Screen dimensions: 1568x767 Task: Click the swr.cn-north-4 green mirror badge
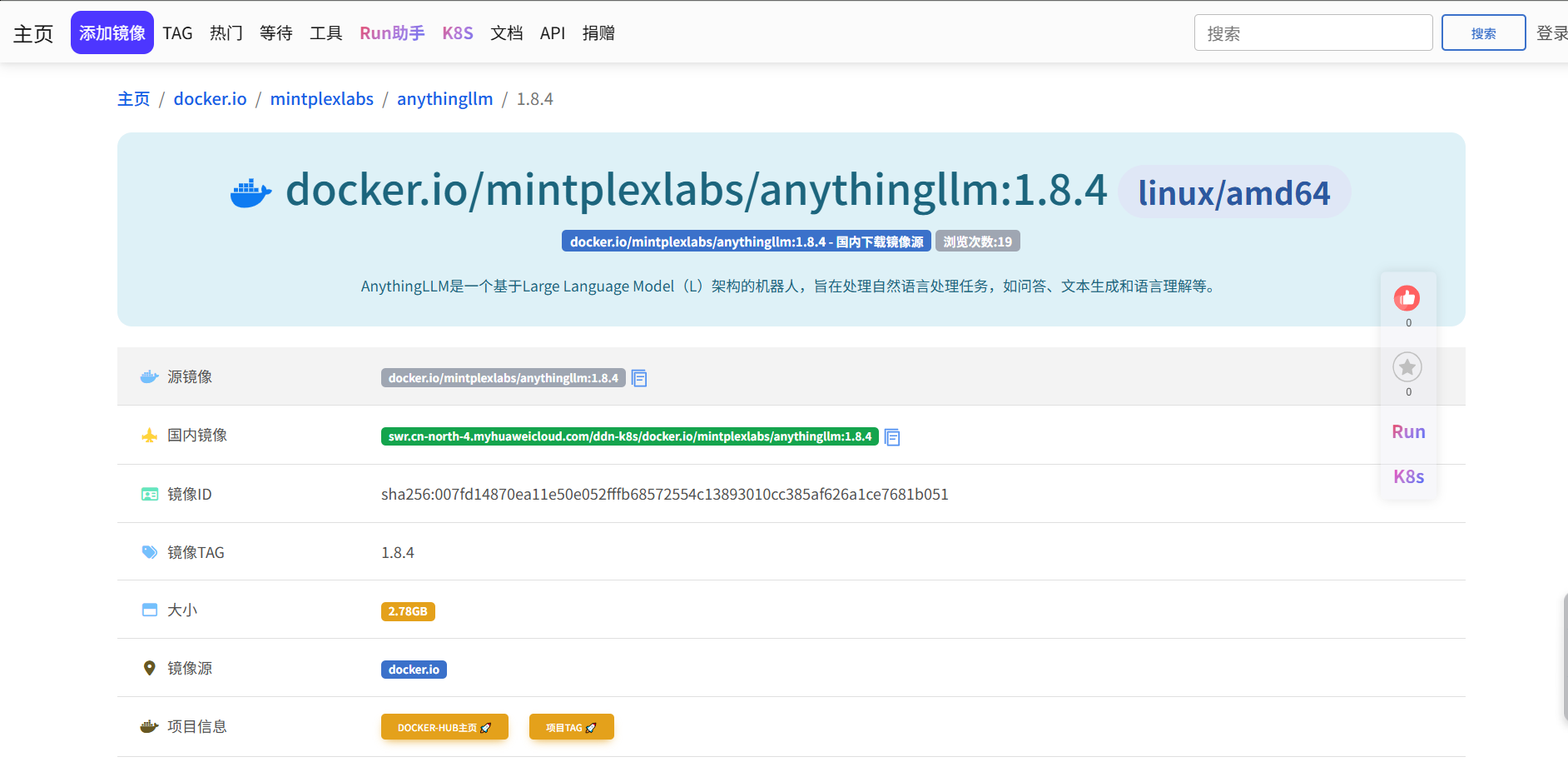[630, 436]
